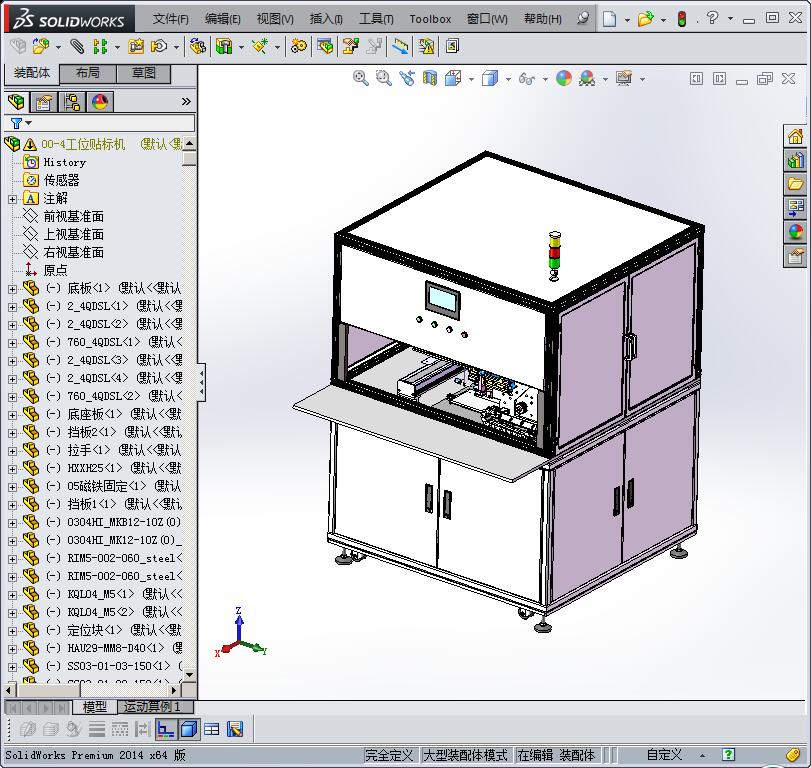Open the Apply Scene dropdown arrow
The image size is (811, 768).
[x=604, y=78]
